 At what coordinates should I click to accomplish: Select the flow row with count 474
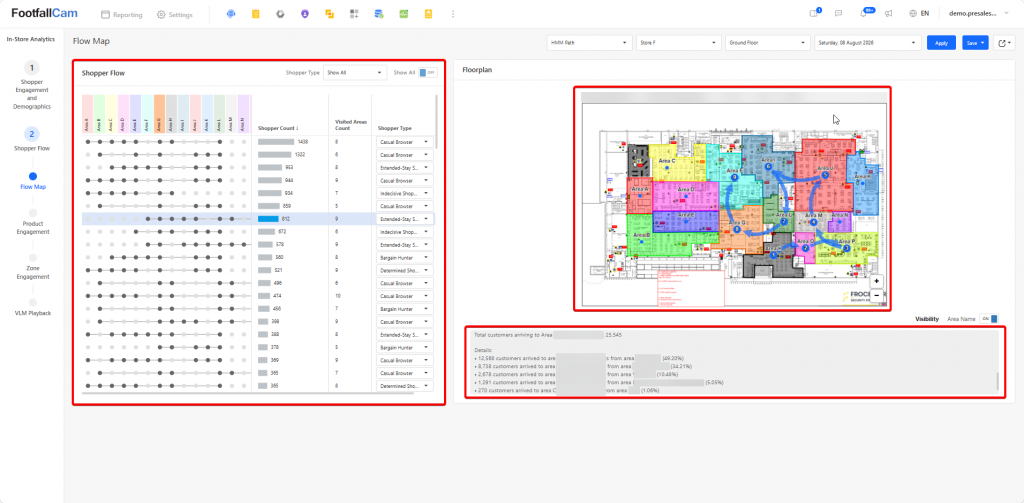point(258,296)
